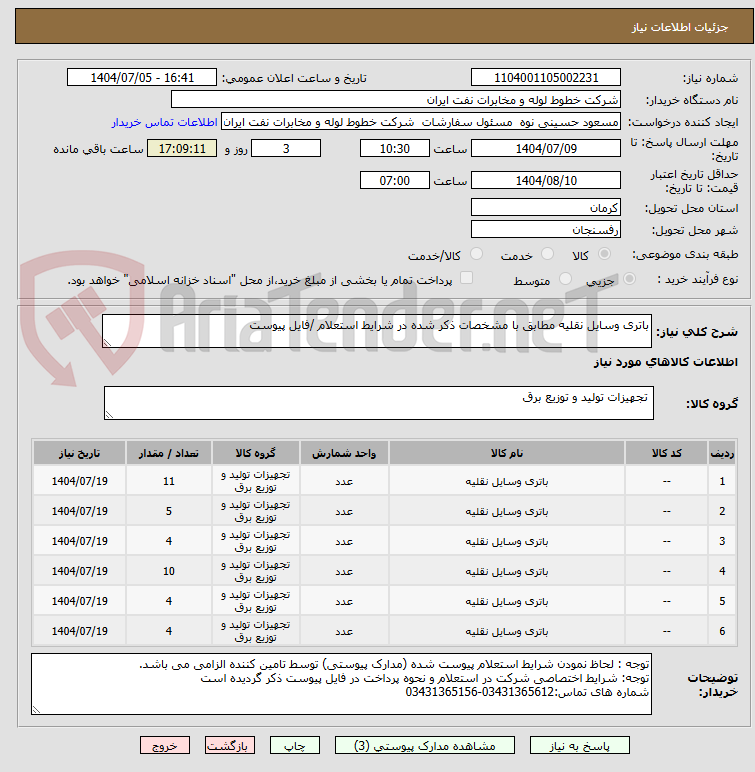The width and height of the screenshot is (755, 772).
Task: Click the چاپ print button
Action: click(295, 745)
